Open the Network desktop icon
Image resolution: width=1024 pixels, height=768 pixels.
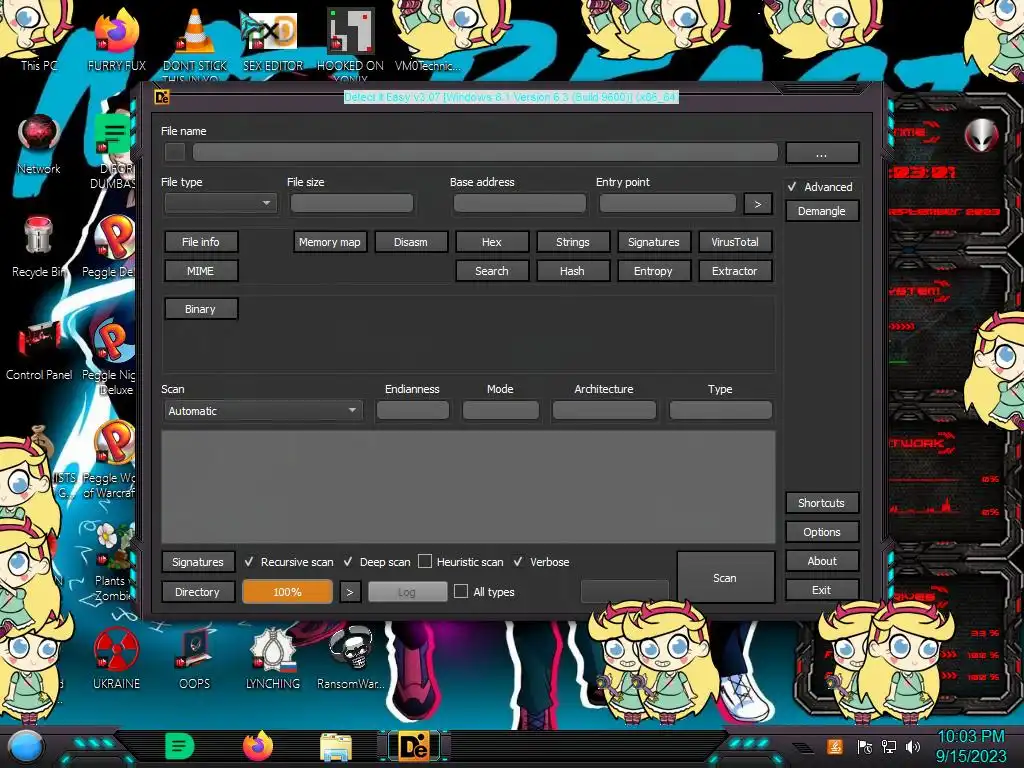39,142
